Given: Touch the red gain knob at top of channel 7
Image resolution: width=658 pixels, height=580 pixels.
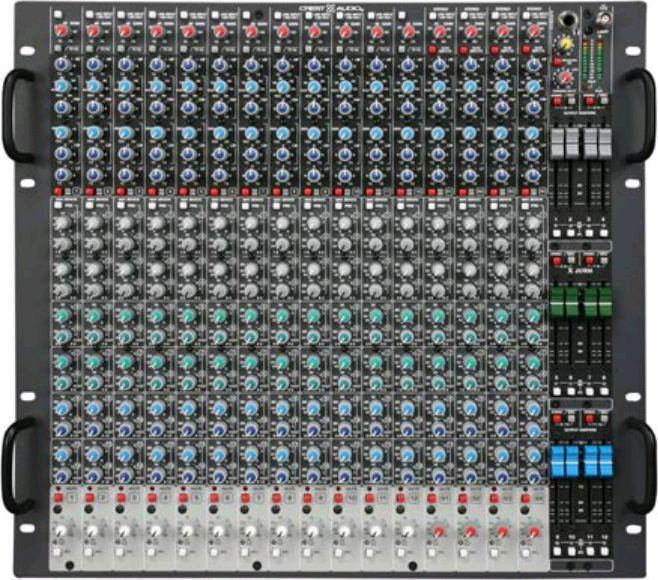Looking at the screenshot, I should [251, 30].
